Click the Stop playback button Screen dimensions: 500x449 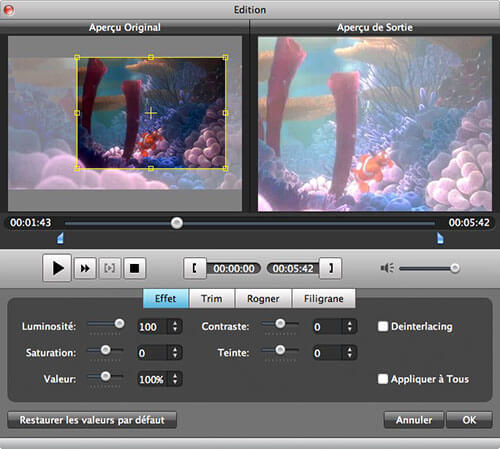tap(135, 268)
